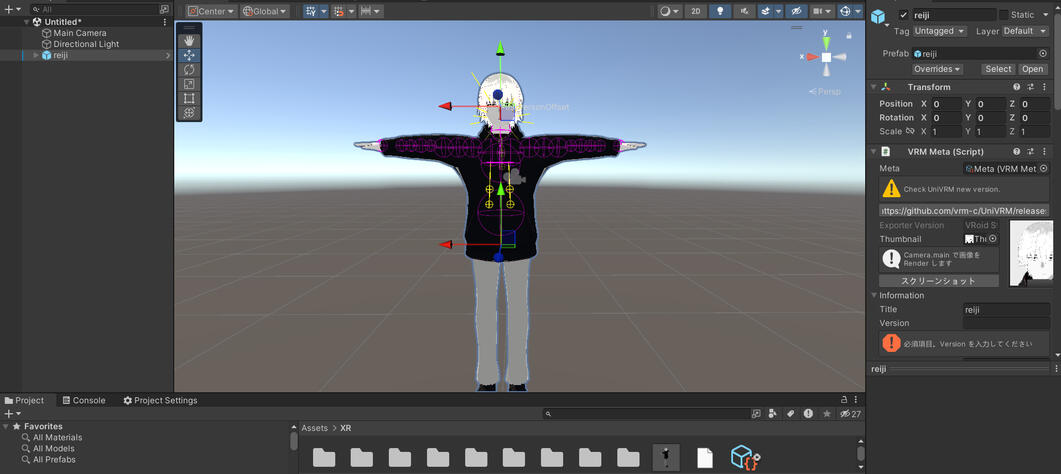Select the Rotate tool
The image size is (1061, 474).
coord(189,70)
